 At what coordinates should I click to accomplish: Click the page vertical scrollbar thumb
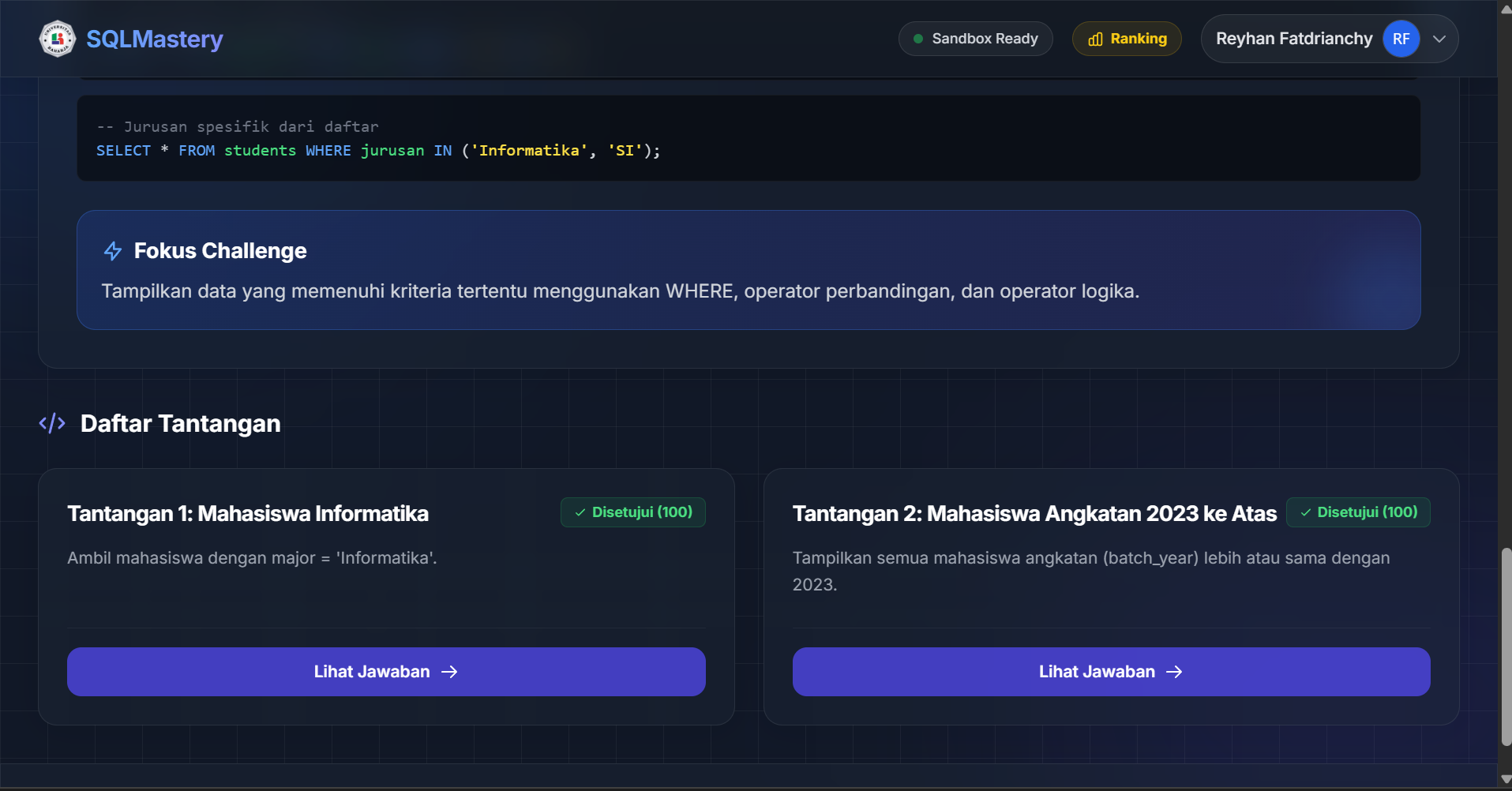(1506, 647)
